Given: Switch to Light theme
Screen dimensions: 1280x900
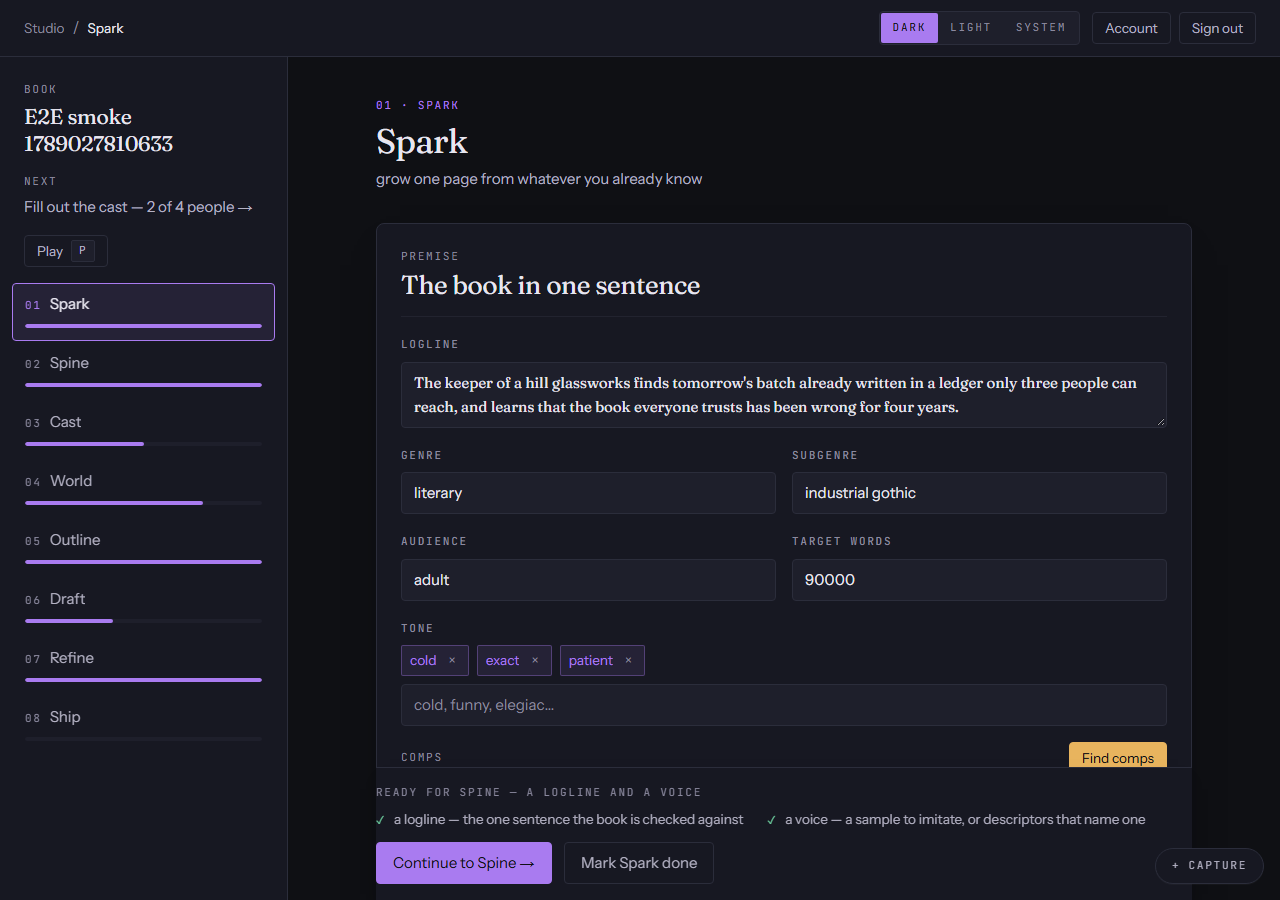Looking at the screenshot, I should [970, 28].
